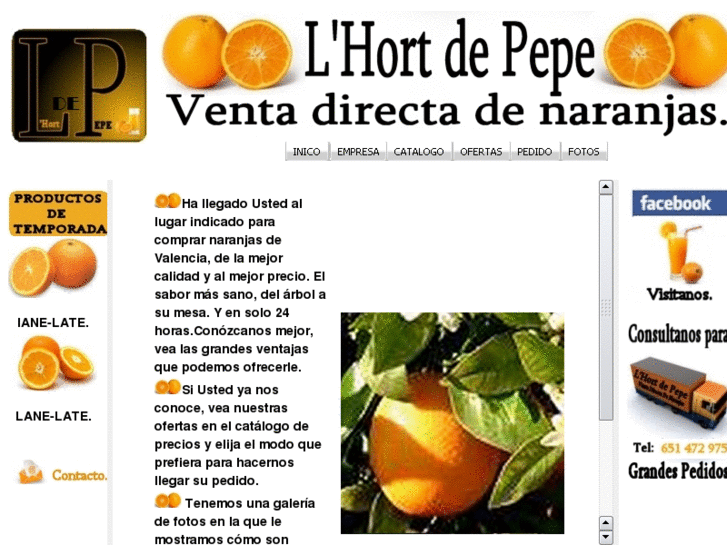Viewport: 727px width, 545px height.
Task: Click the Grandes Pedidos heading
Action: [677, 471]
